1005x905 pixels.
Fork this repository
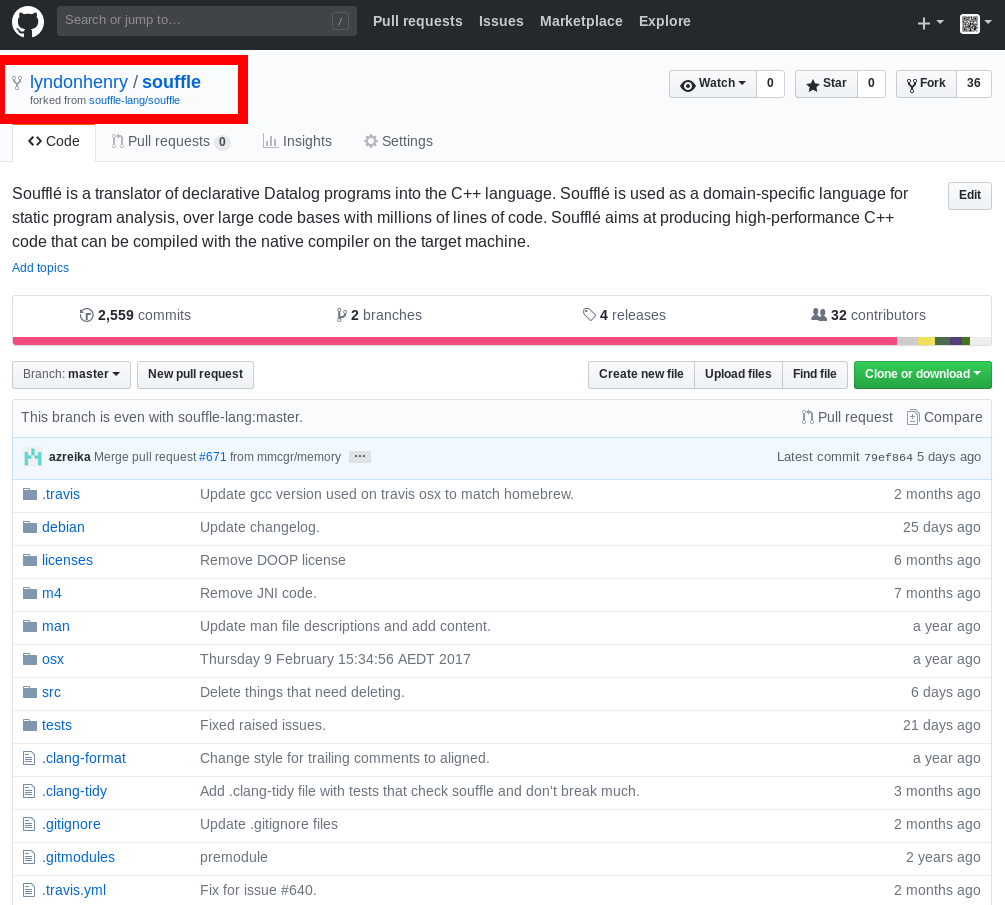coord(926,84)
